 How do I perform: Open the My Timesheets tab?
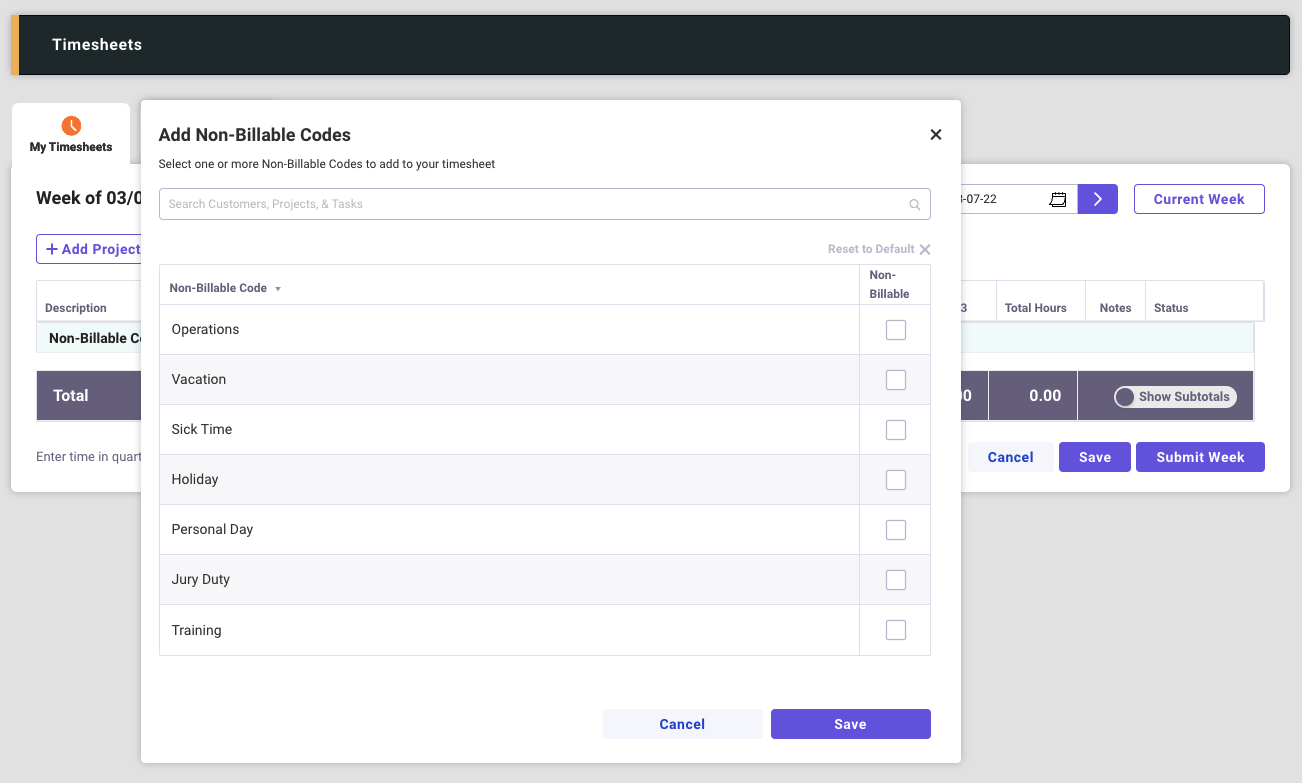coord(71,146)
